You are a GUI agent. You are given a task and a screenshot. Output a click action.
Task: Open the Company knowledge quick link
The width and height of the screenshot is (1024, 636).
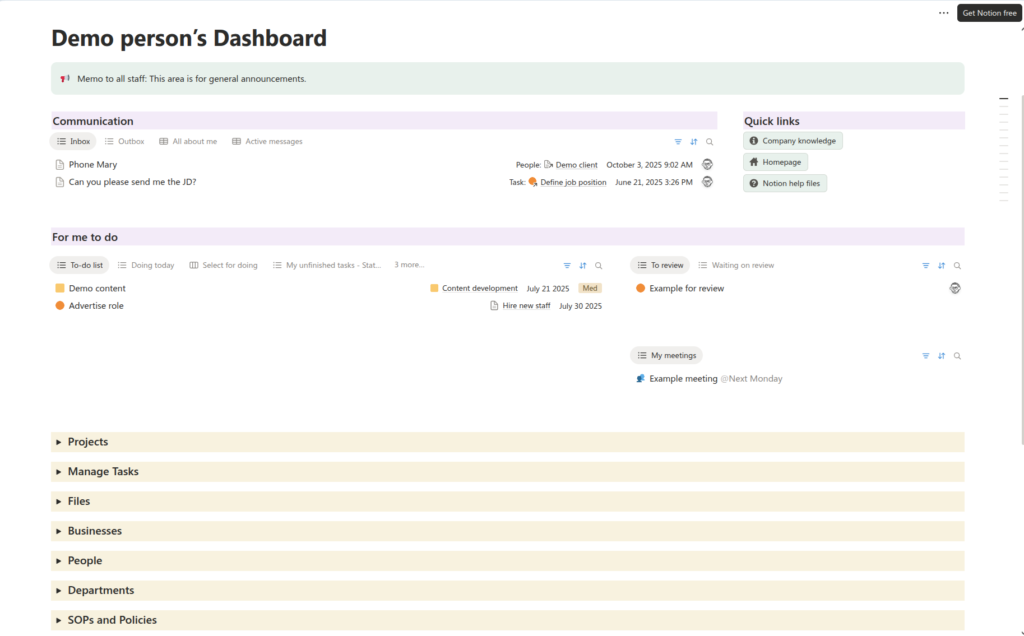tap(793, 141)
